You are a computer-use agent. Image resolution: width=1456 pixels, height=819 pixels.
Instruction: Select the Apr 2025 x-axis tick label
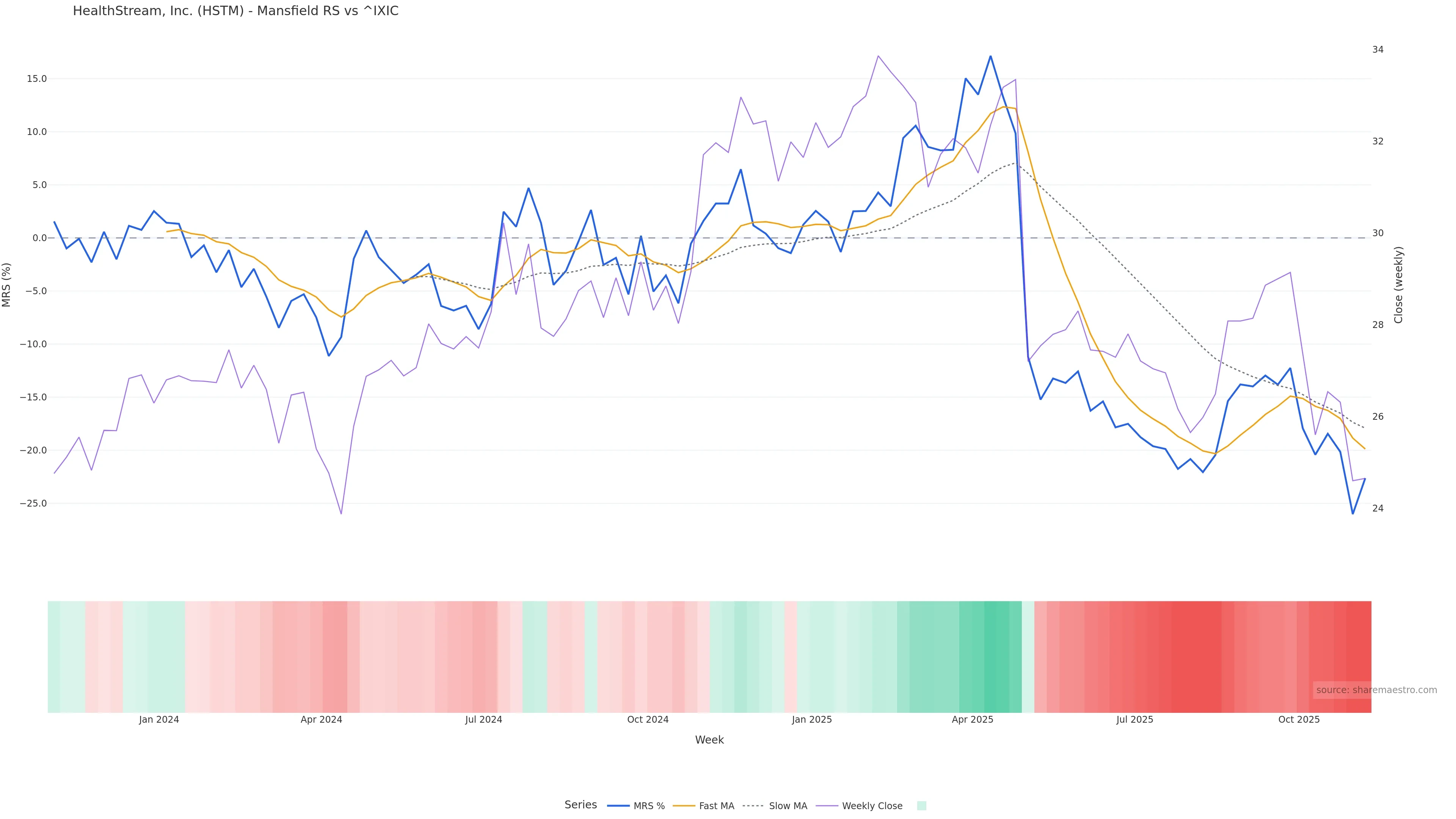point(972,720)
